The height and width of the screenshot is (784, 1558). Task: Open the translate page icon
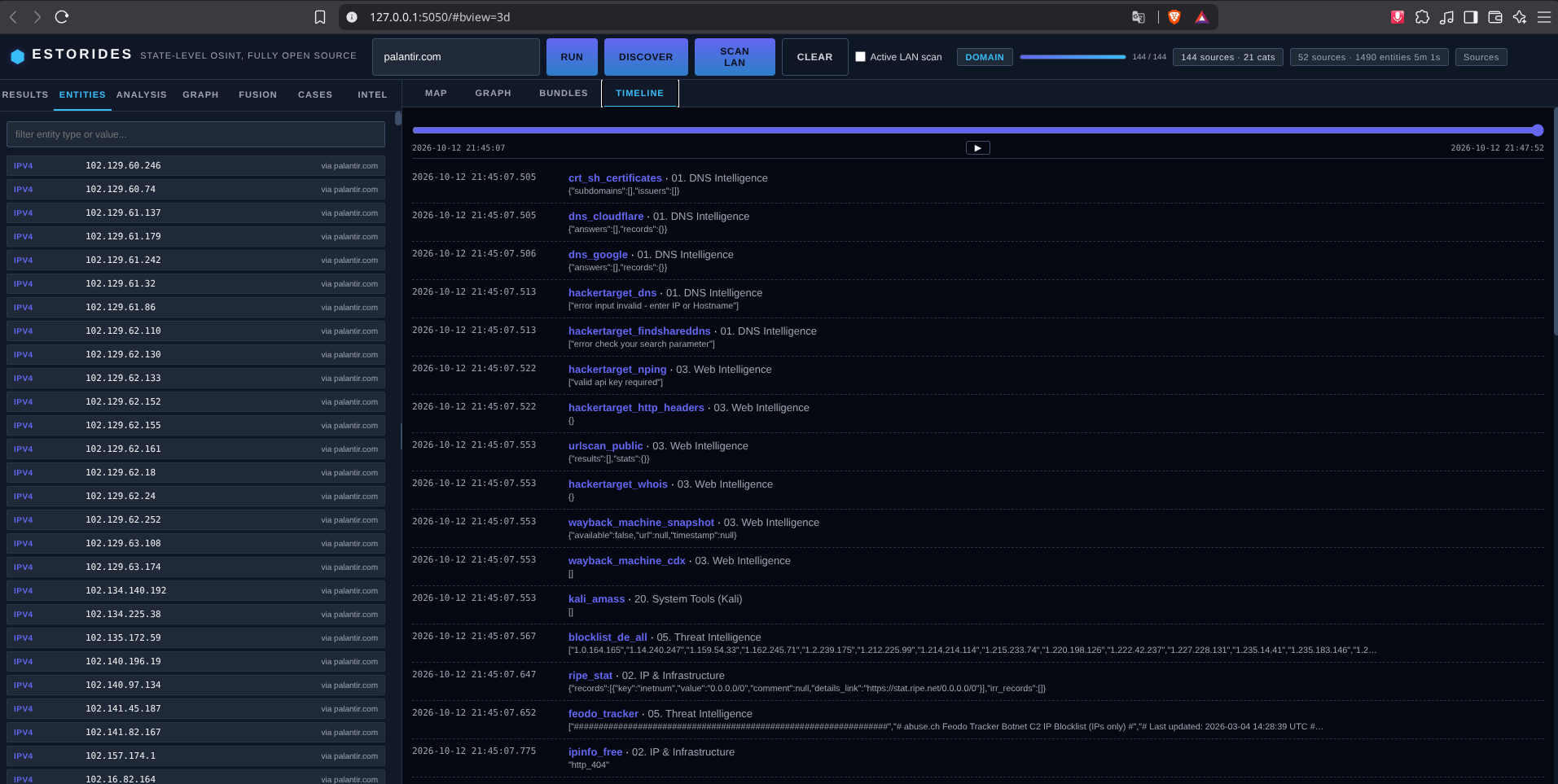pos(1139,17)
